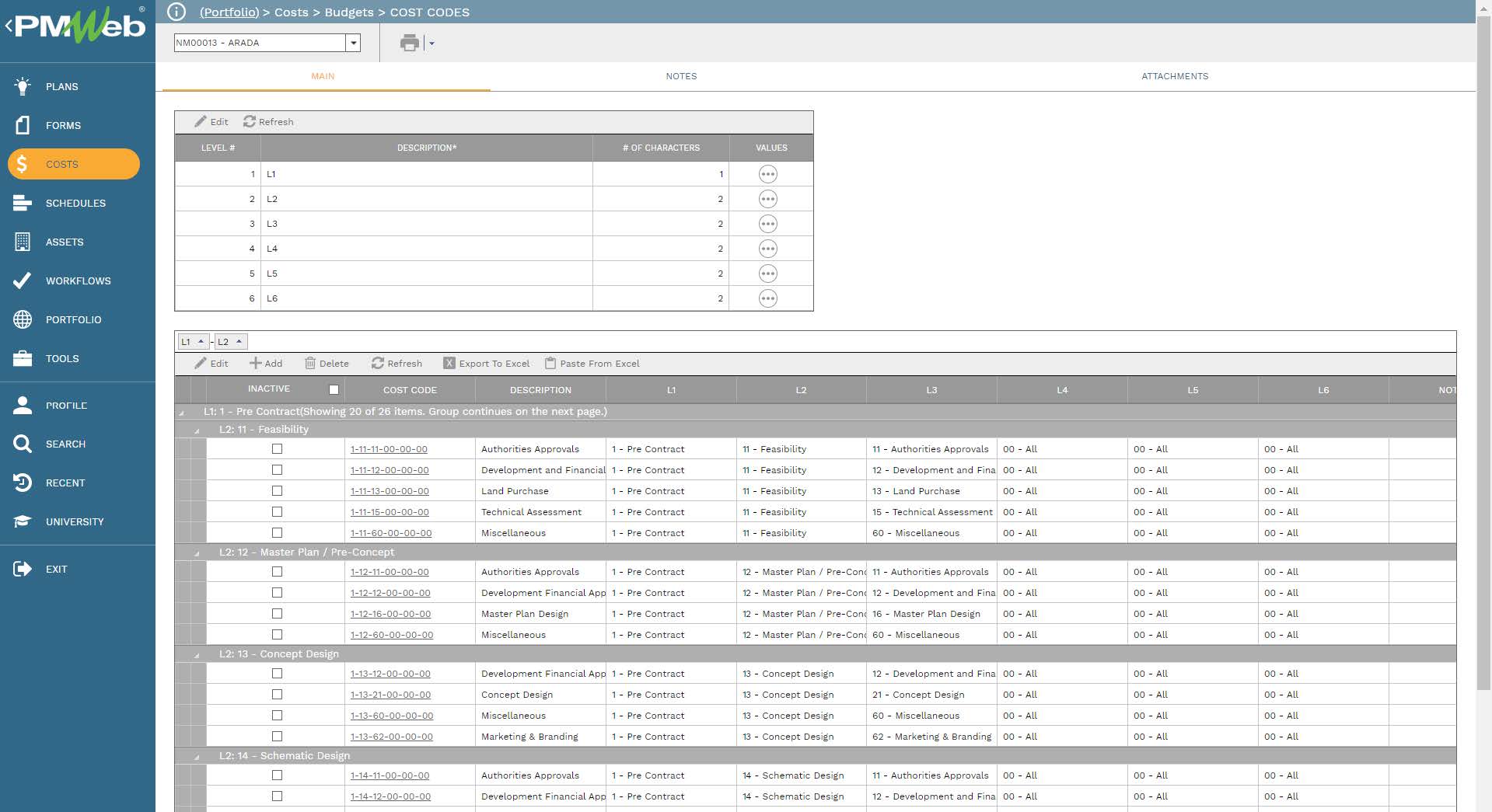Open values ellipsis for level L6
Image resolution: width=1492 pixels, height=812 pixels.
coord(767,298)
